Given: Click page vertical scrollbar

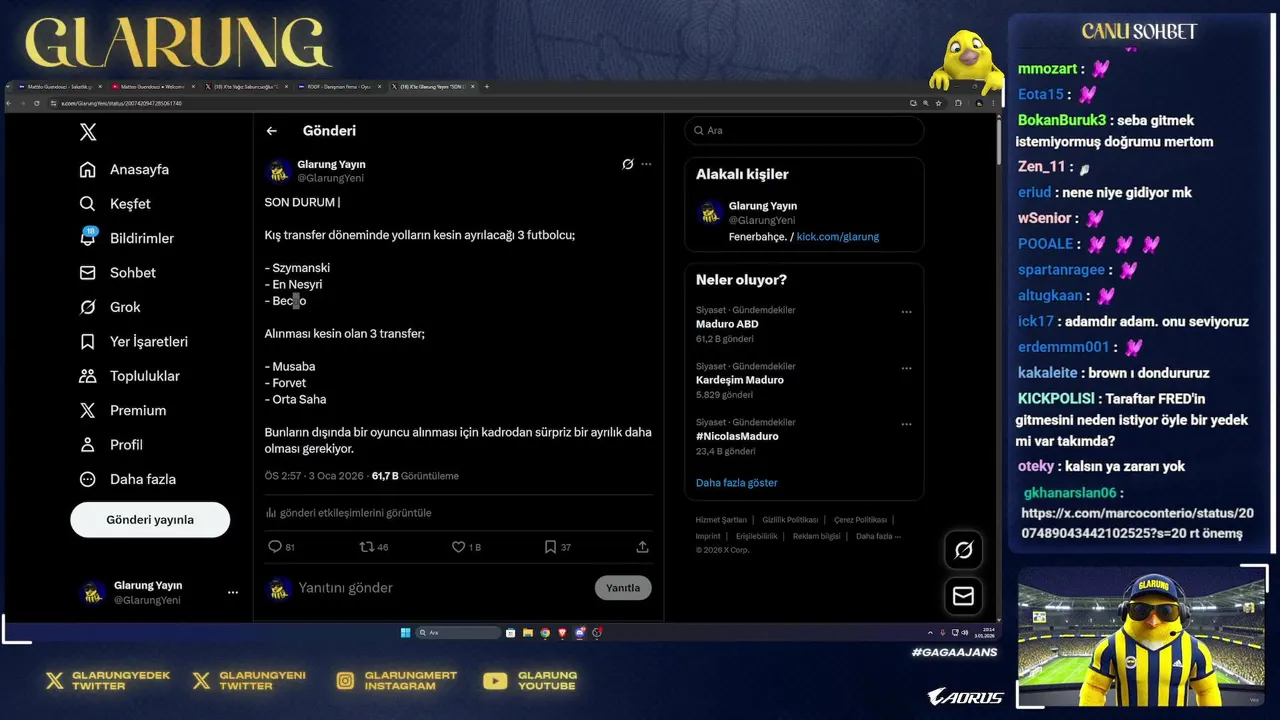Looking at the screenshot, I should click(998, 140).
